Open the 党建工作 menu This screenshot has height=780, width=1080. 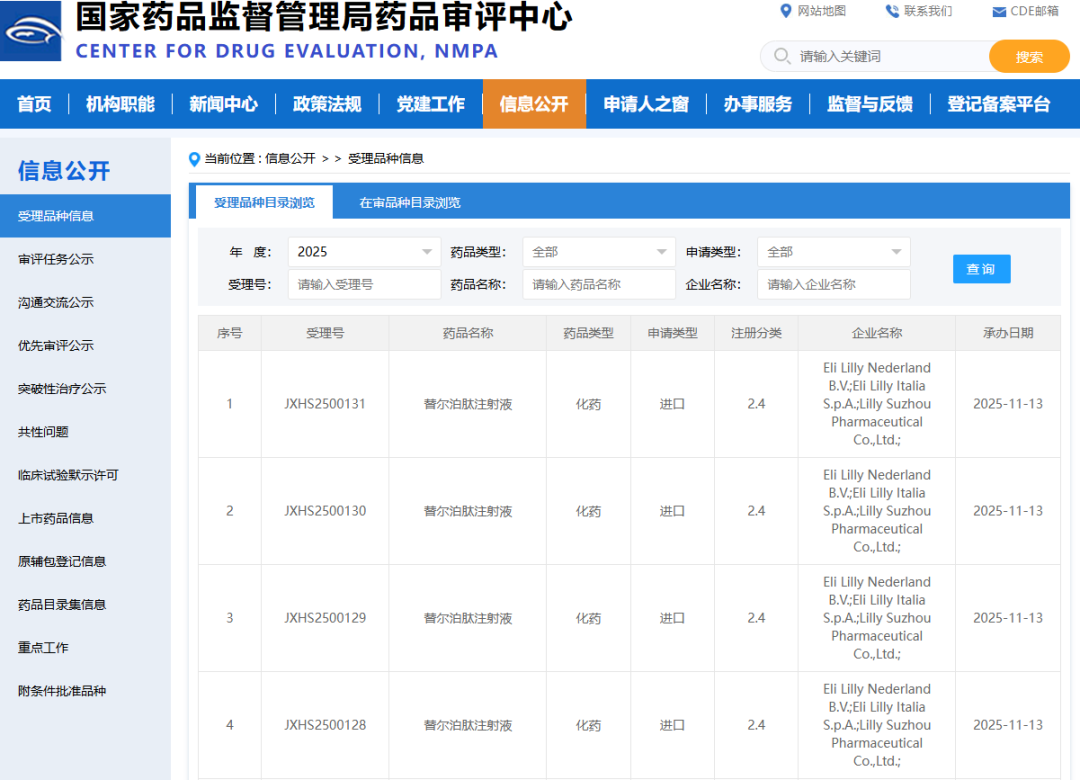pyautogui.click(x=430, y=104)
